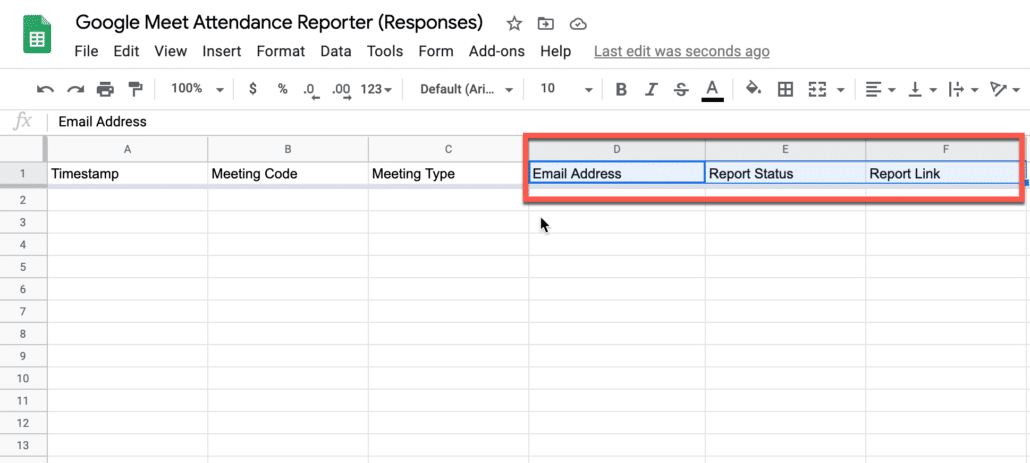Open the font family dropdown

tap(466, 89)
